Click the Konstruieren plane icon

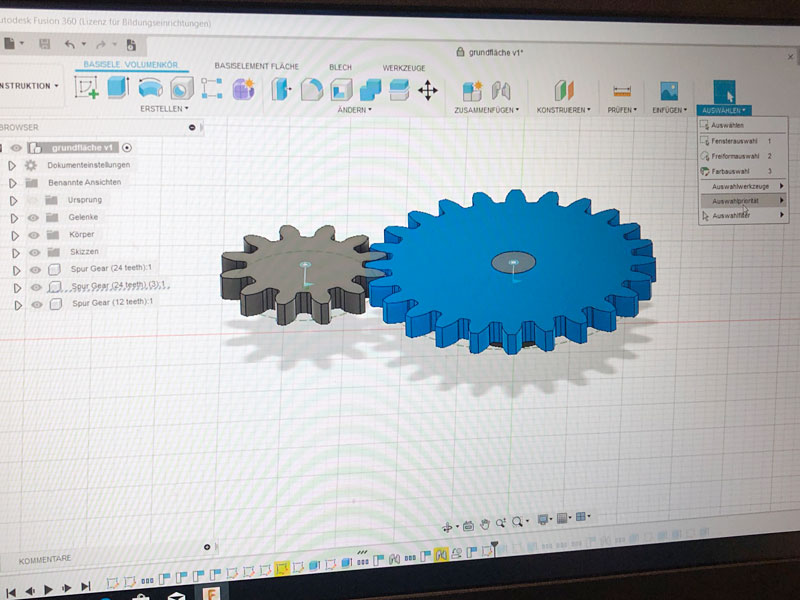(x=564, y=91)
